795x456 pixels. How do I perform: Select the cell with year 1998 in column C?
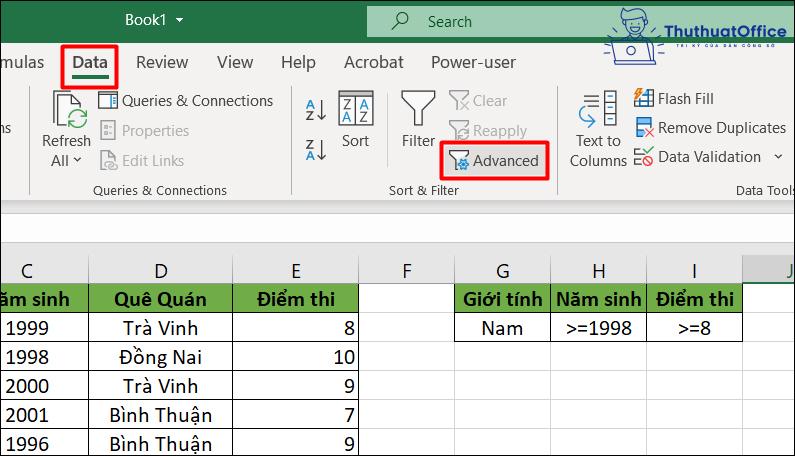pos(44,357)
